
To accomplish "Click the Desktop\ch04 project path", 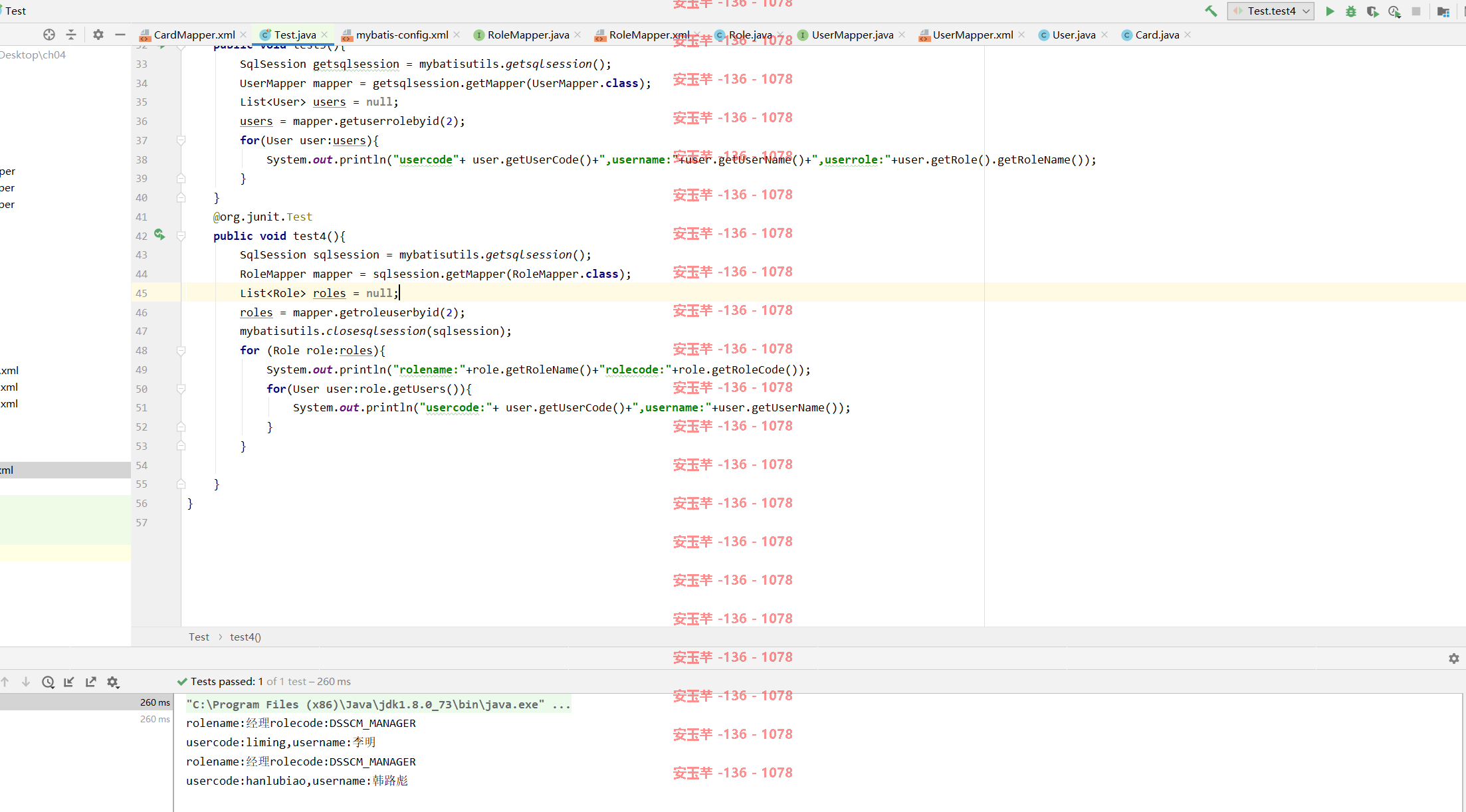I will (x=33, y=54).
